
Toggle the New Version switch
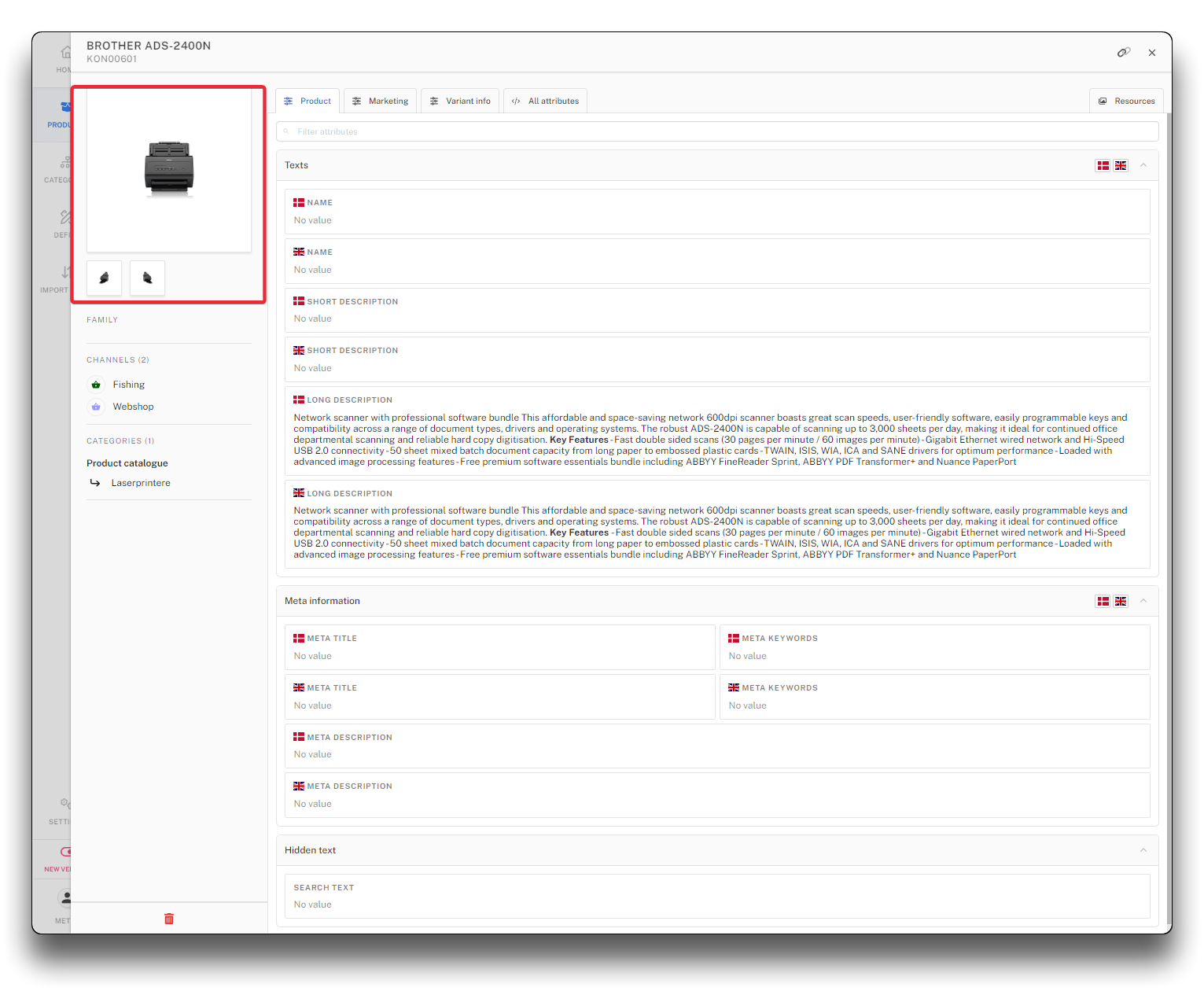pyautogui.click(x=65, y=852)
